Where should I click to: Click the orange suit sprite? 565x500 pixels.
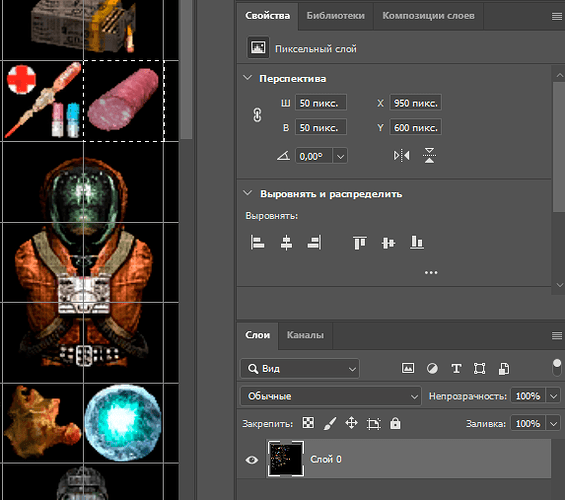click(83, 262)
